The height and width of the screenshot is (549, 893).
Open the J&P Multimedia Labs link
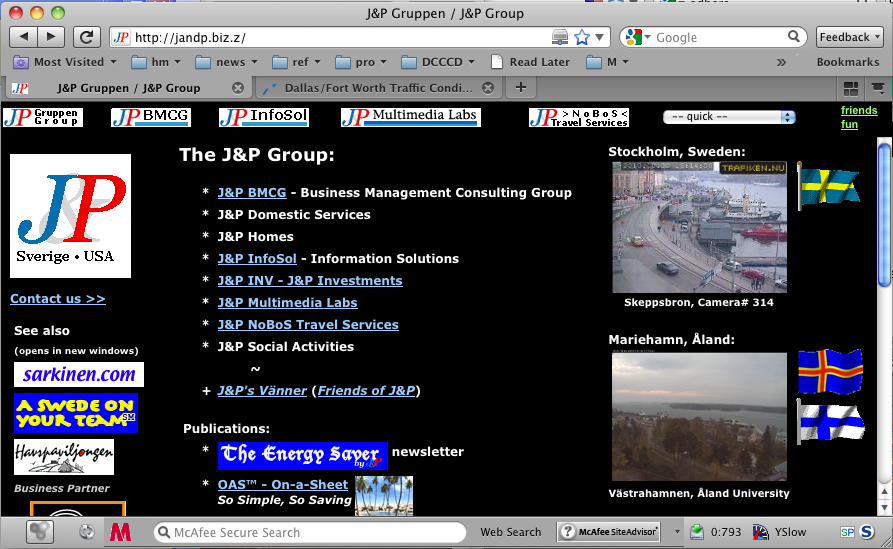pyautogui.click(x=287, y=302)
